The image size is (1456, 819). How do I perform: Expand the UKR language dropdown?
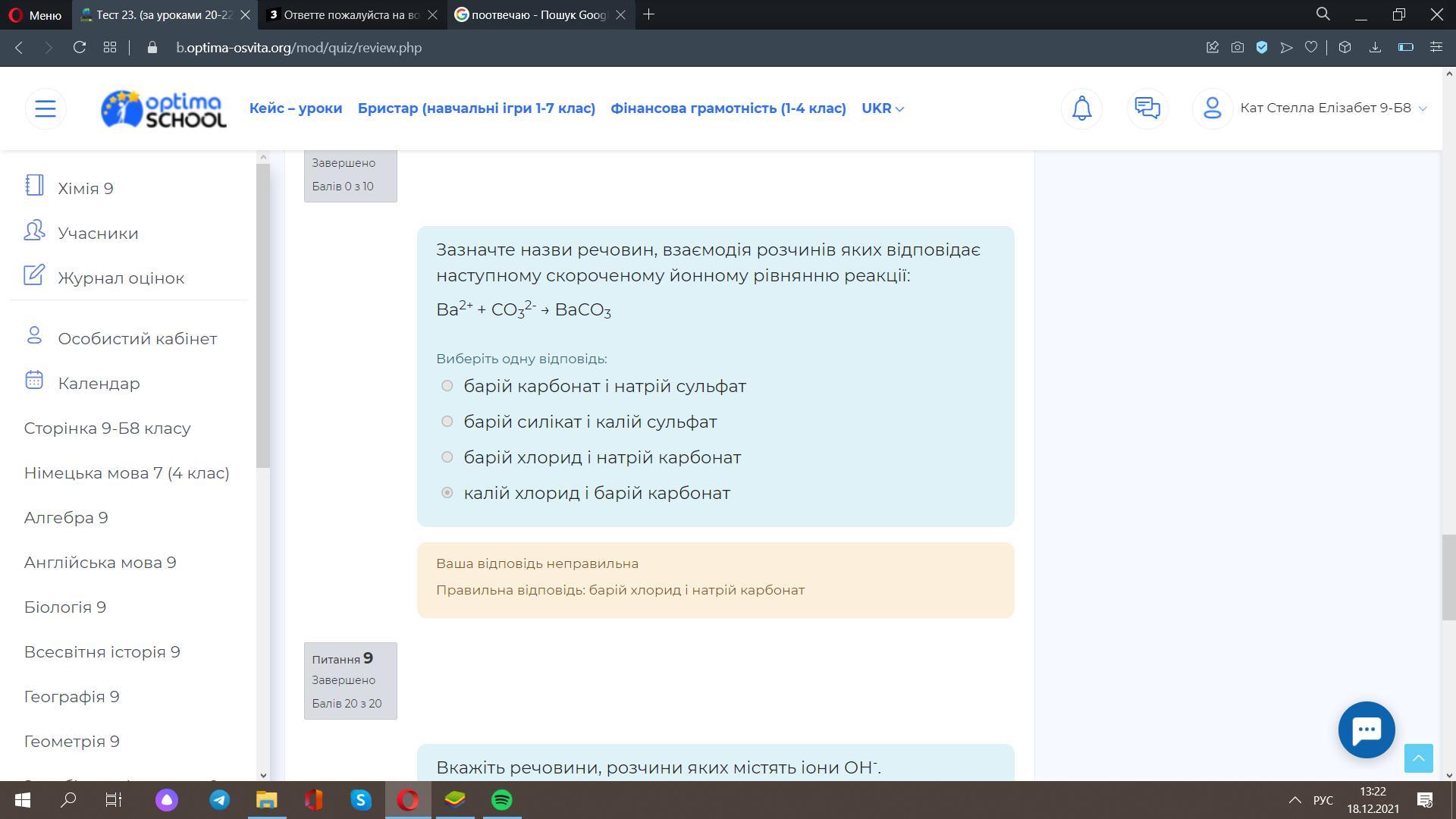coord(883,108)
